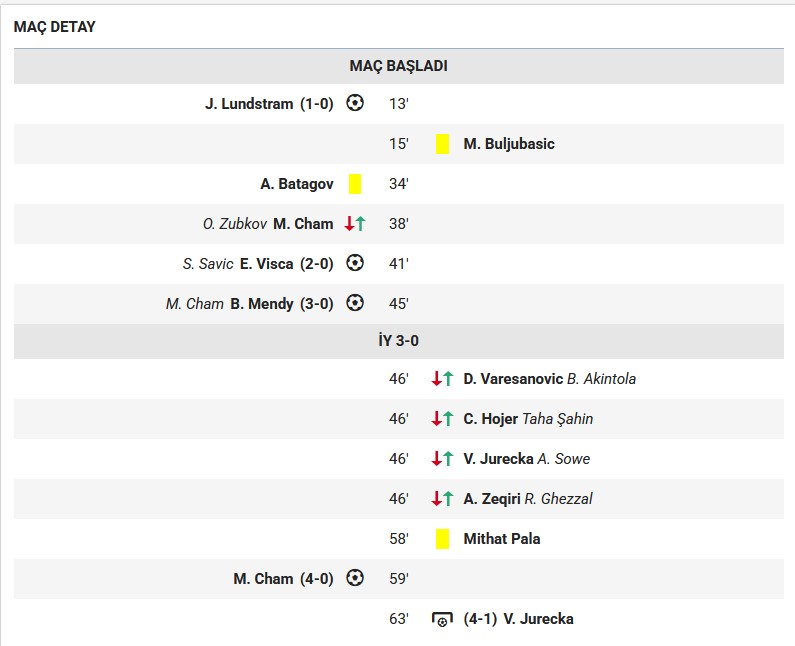Screen dimensions: 795x646
Task: Open V. Jurecka name at 63'
Action: click(538, 619)
